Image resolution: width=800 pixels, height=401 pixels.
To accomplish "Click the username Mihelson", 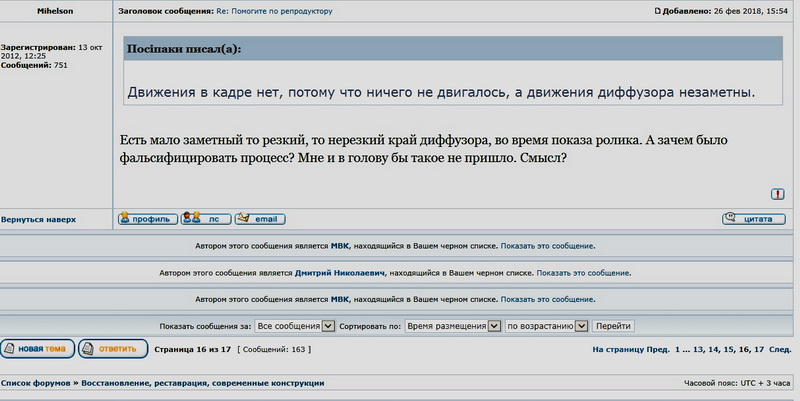I will (x=55, y=11).
